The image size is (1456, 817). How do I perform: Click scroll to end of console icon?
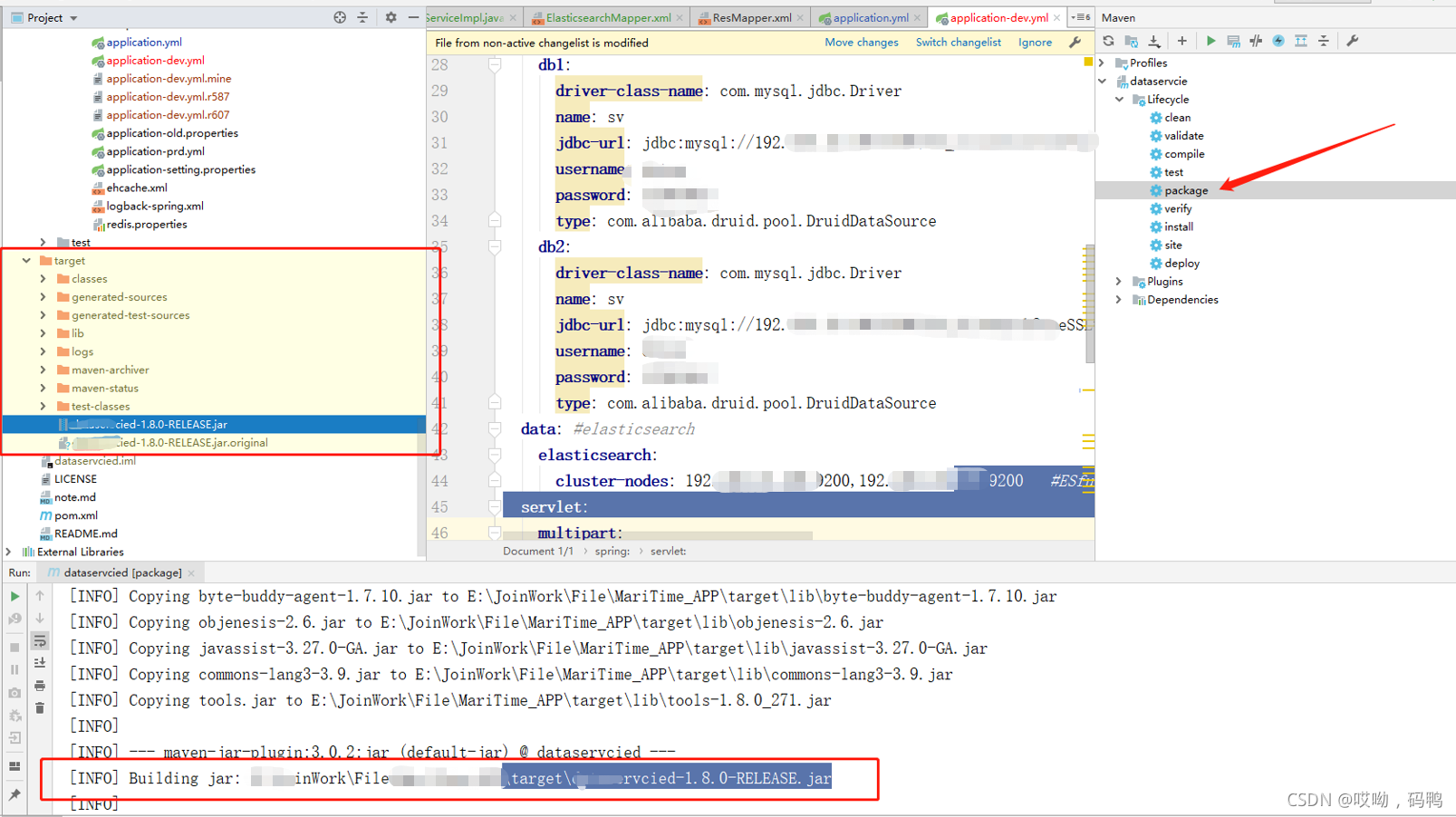pyautogui.click(x=40, y=664)
